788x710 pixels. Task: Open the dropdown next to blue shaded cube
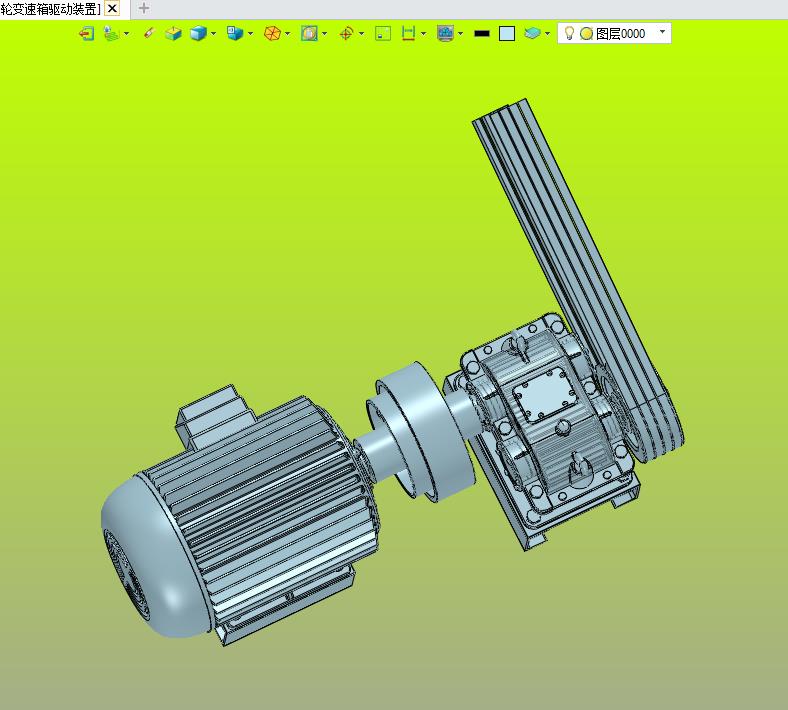pos(214,34)
